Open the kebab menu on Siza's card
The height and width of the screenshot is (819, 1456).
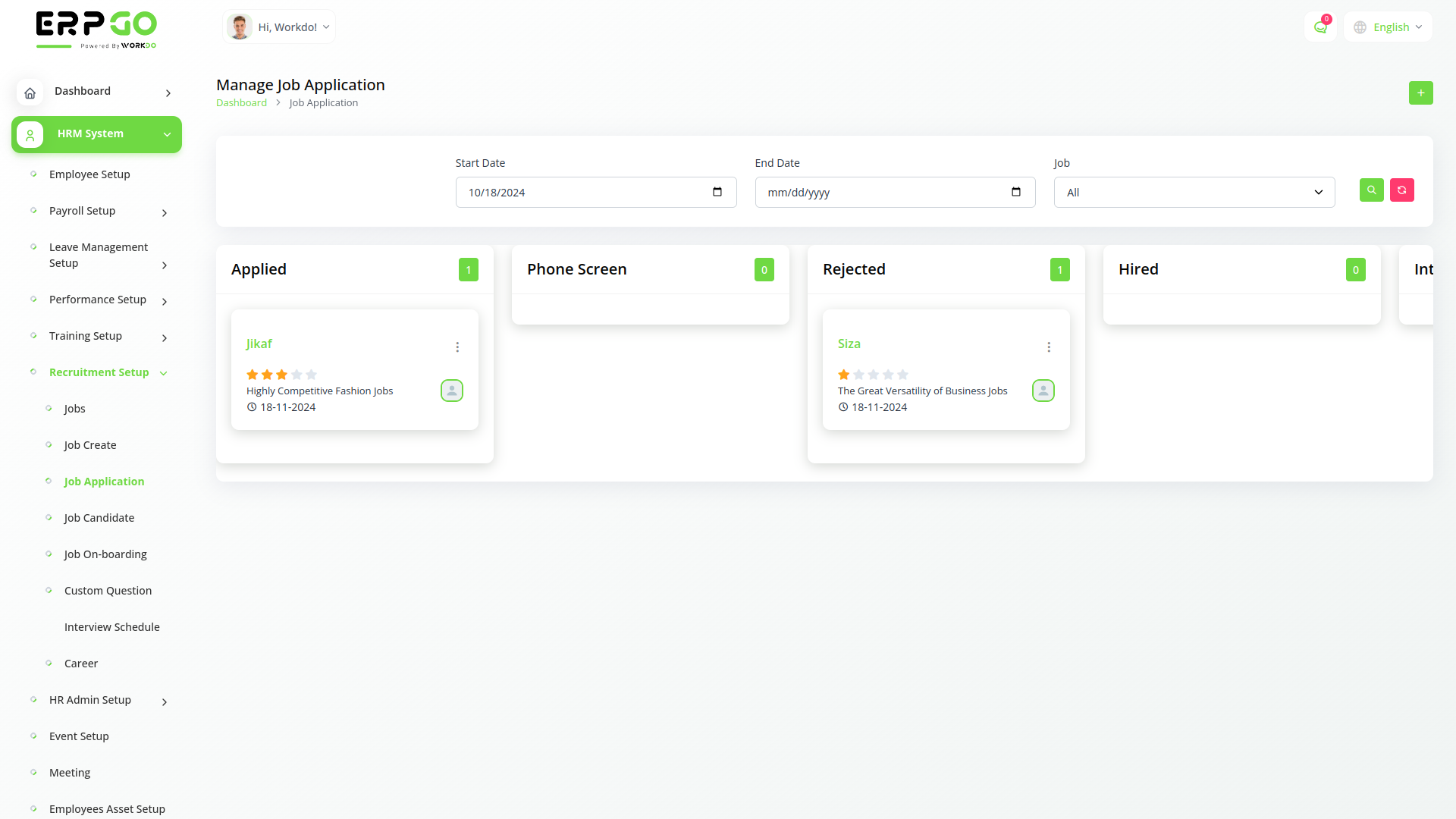point(1049,347)
